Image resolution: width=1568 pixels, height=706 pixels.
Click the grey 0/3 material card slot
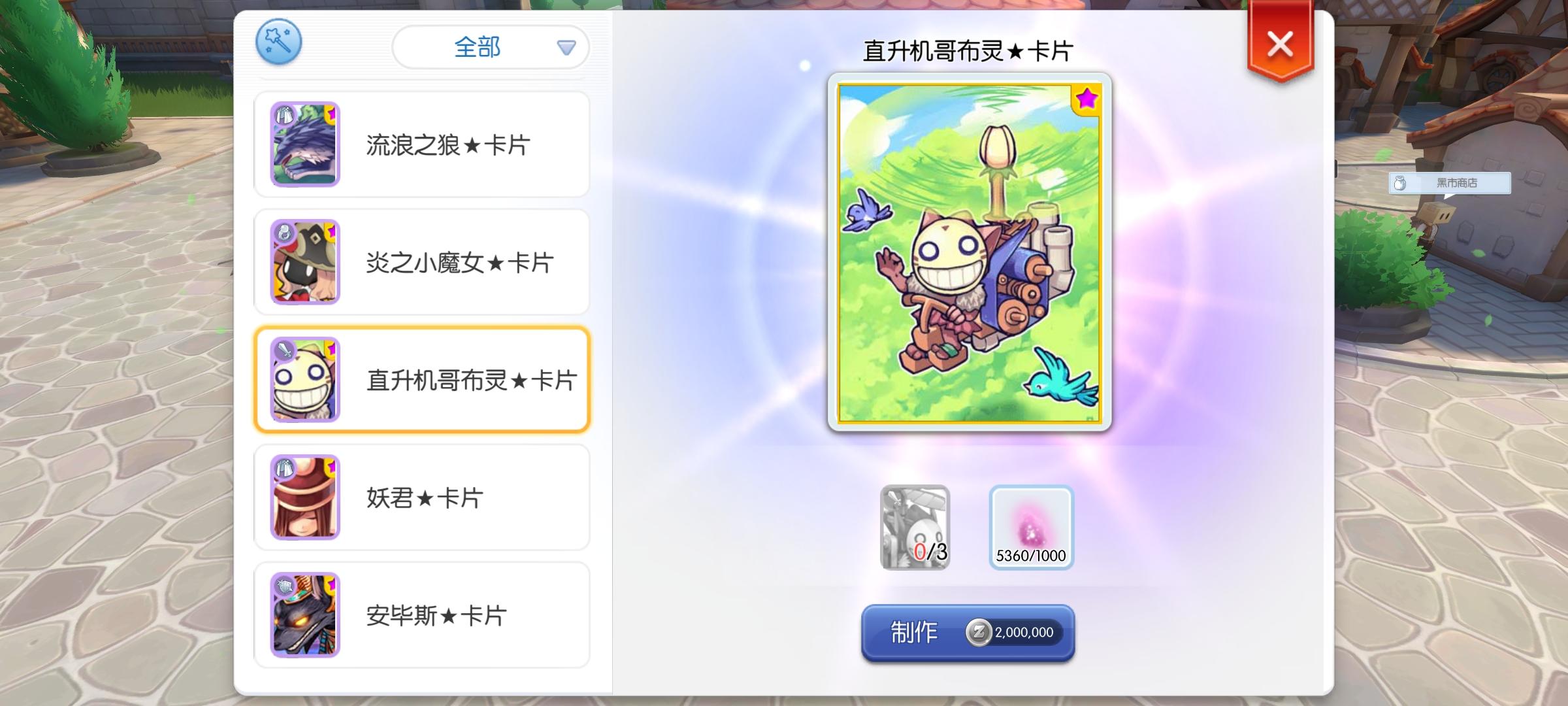click(x=915, y=528)
